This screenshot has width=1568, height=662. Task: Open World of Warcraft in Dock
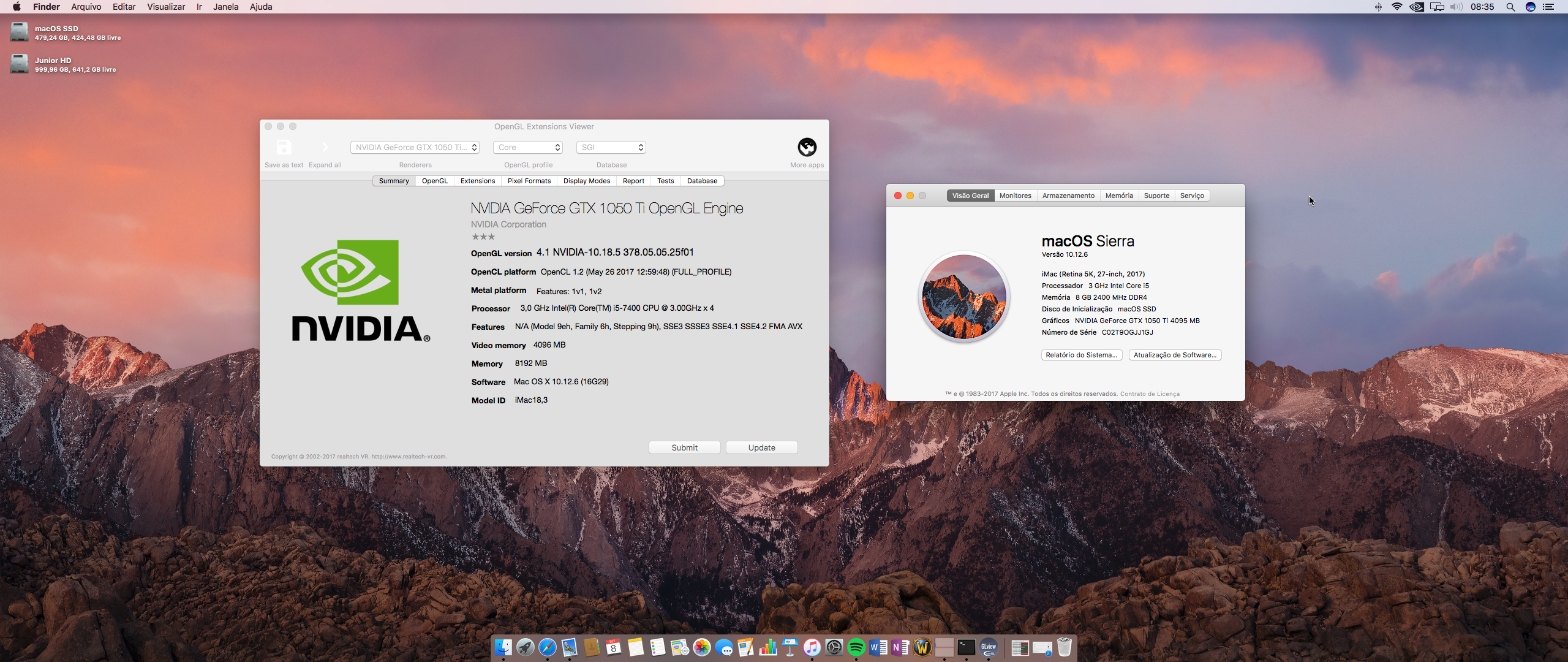point(922,647)
